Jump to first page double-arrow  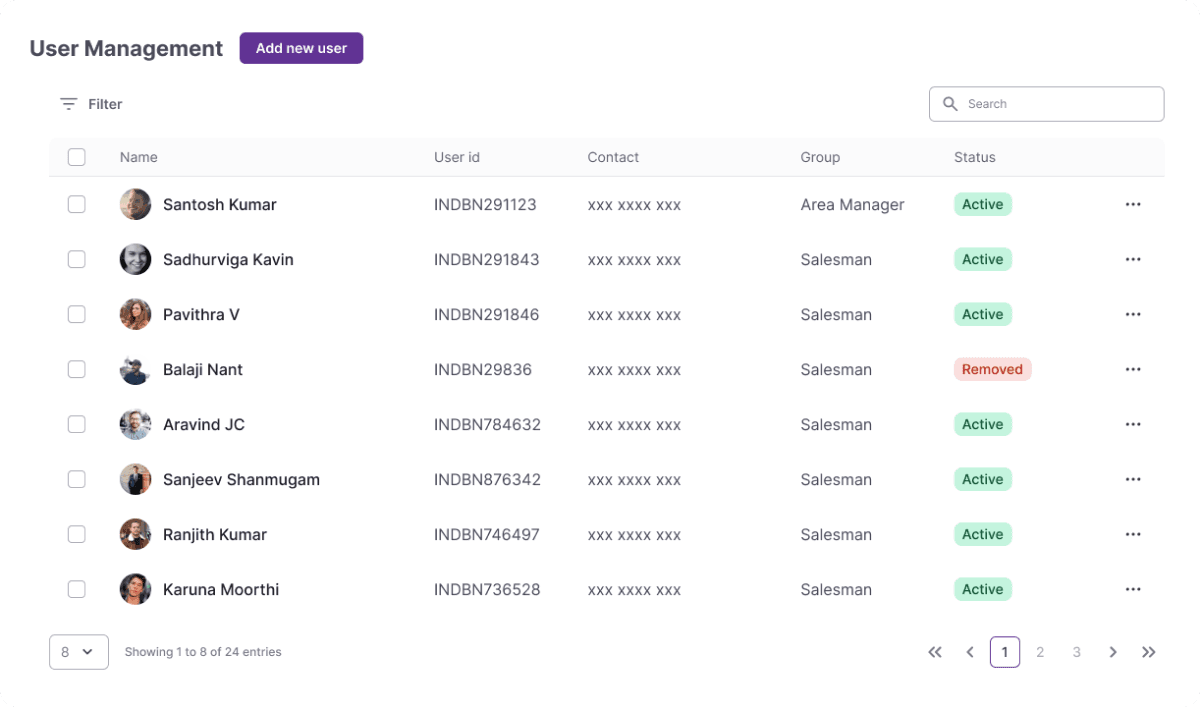click(935, 652)
